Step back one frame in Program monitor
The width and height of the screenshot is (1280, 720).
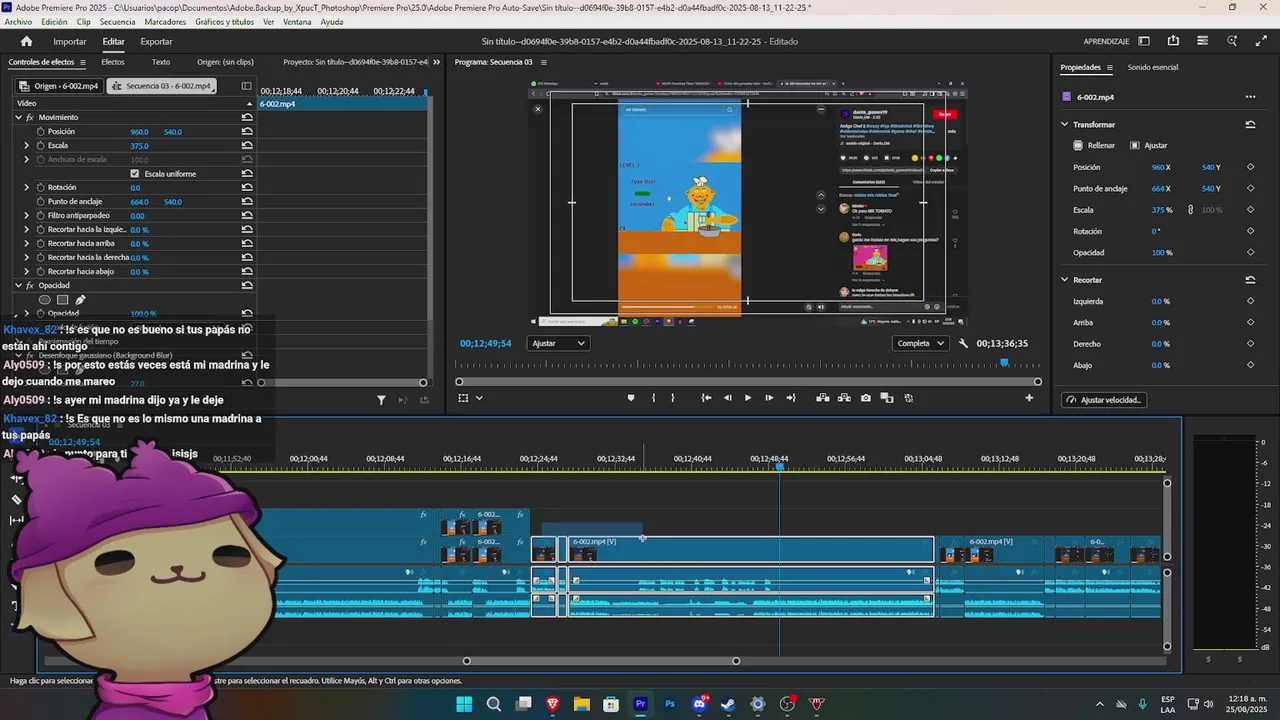[x=727, y=398]
